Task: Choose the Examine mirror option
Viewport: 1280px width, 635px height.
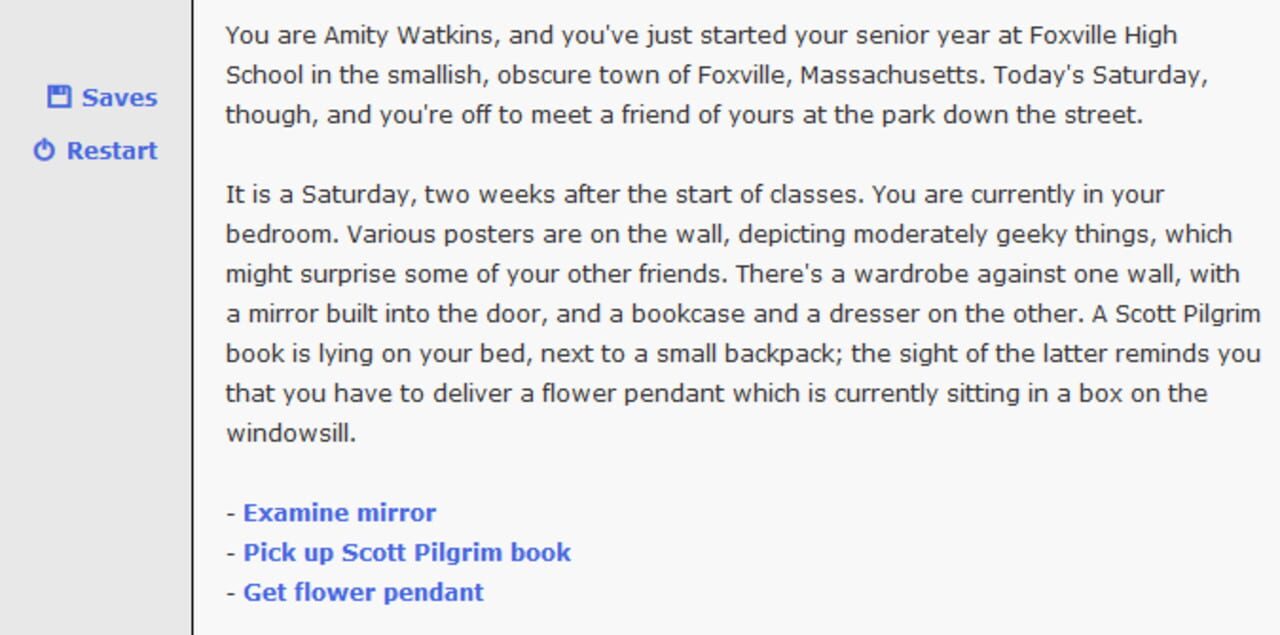Action: pyautogui.click(x=339, y=513)
